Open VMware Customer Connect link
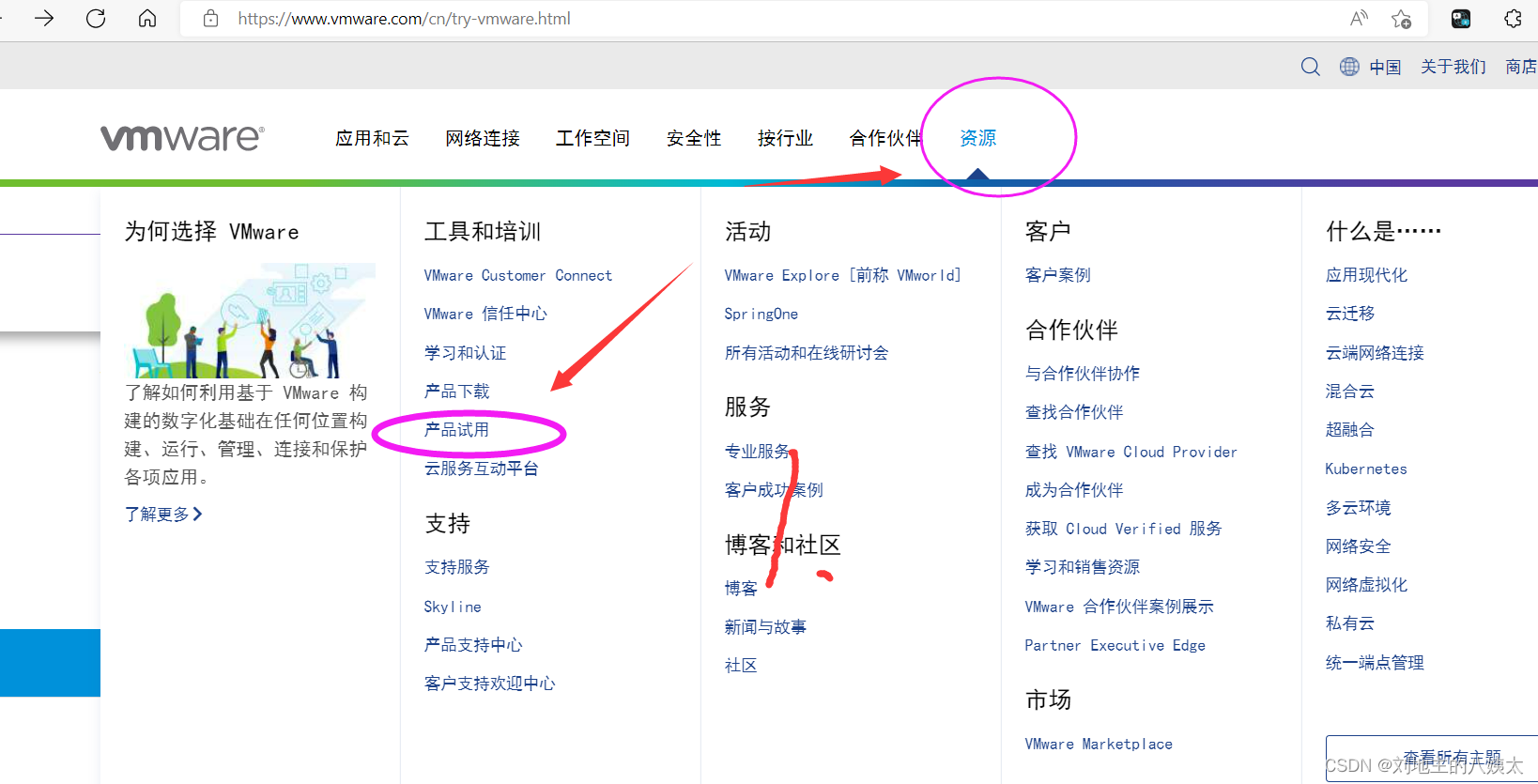Screen dimensions: 1538x784 click(518, 275)
